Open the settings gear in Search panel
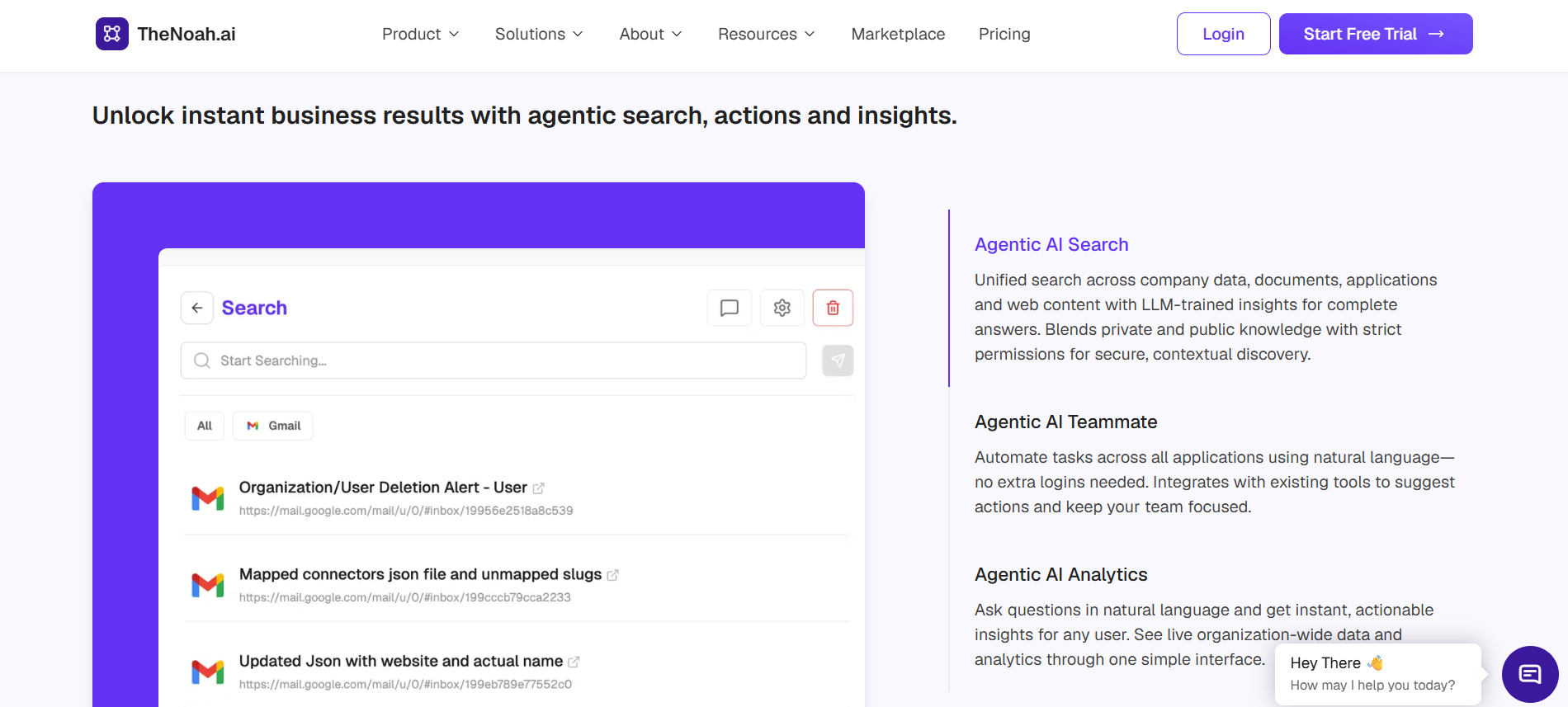Screen dimensions: 1568x707 pyautogui.click(x=782, y=308)
